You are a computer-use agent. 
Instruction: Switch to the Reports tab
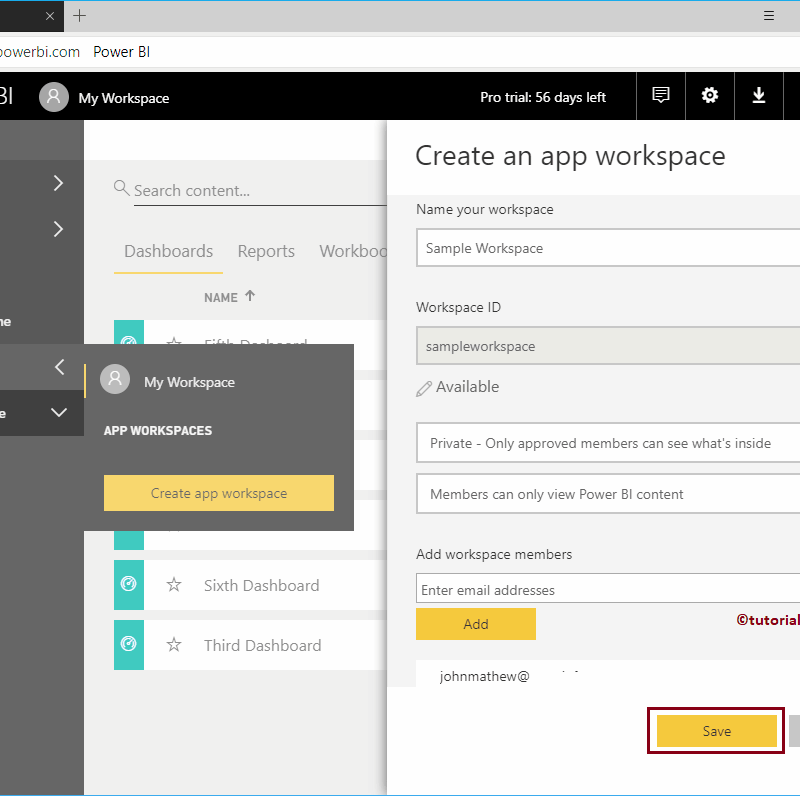point(265,251)
